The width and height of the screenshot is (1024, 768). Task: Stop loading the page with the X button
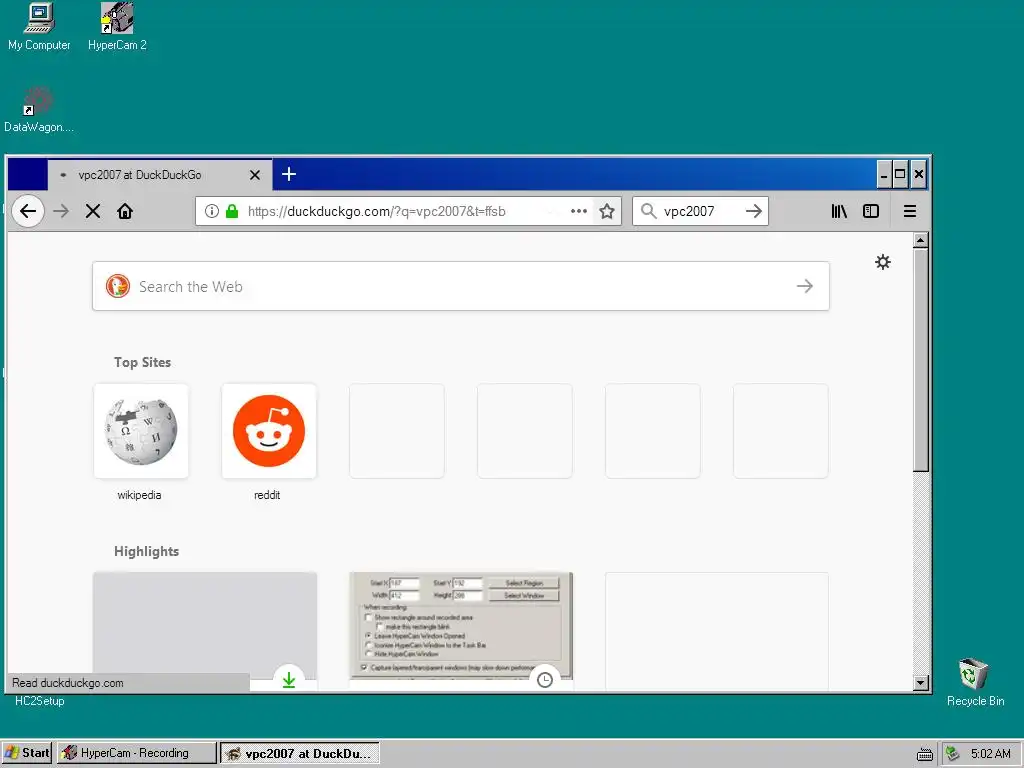[93, 211]
